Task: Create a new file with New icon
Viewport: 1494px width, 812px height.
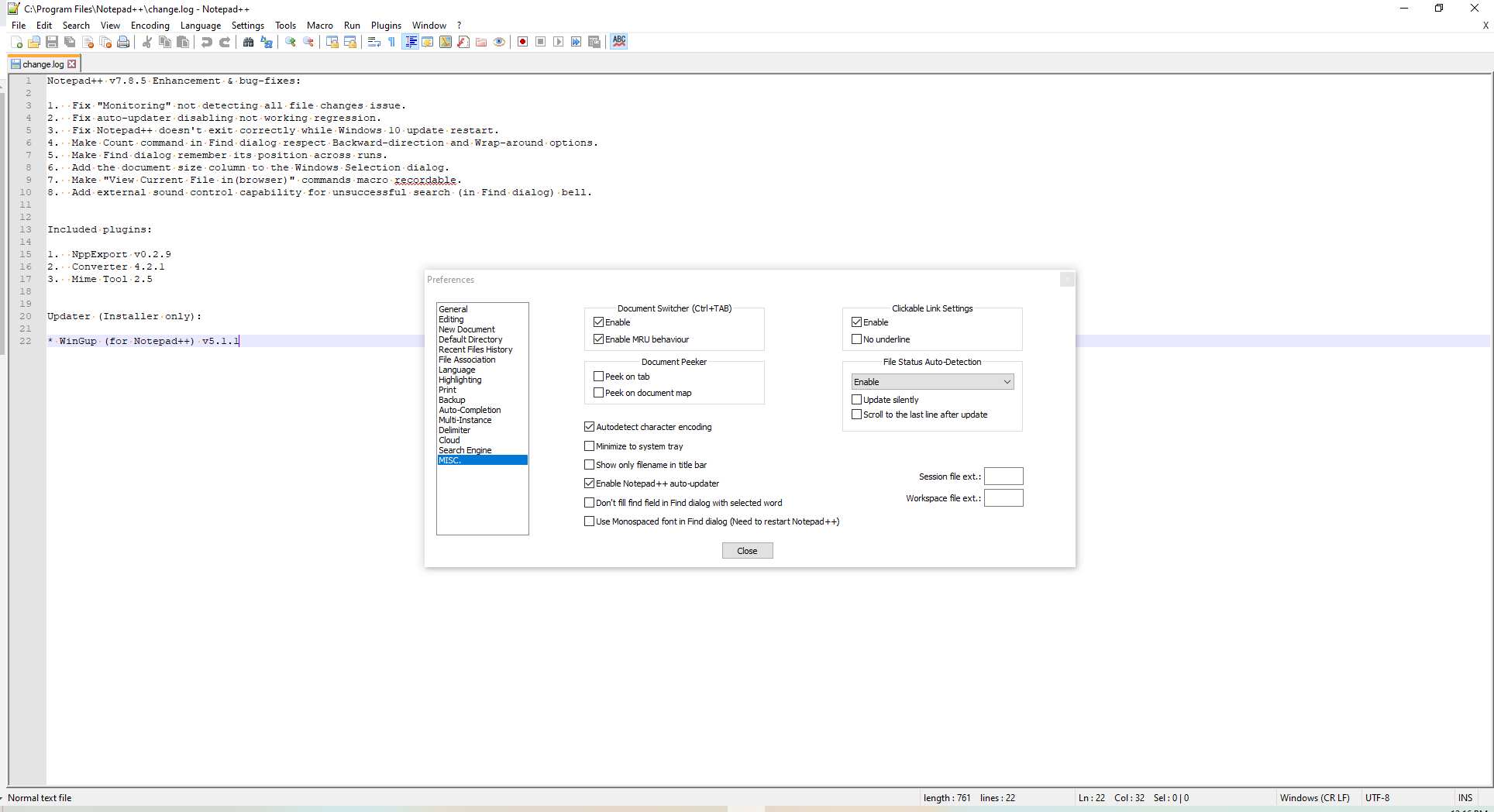Action: (16, 42)
